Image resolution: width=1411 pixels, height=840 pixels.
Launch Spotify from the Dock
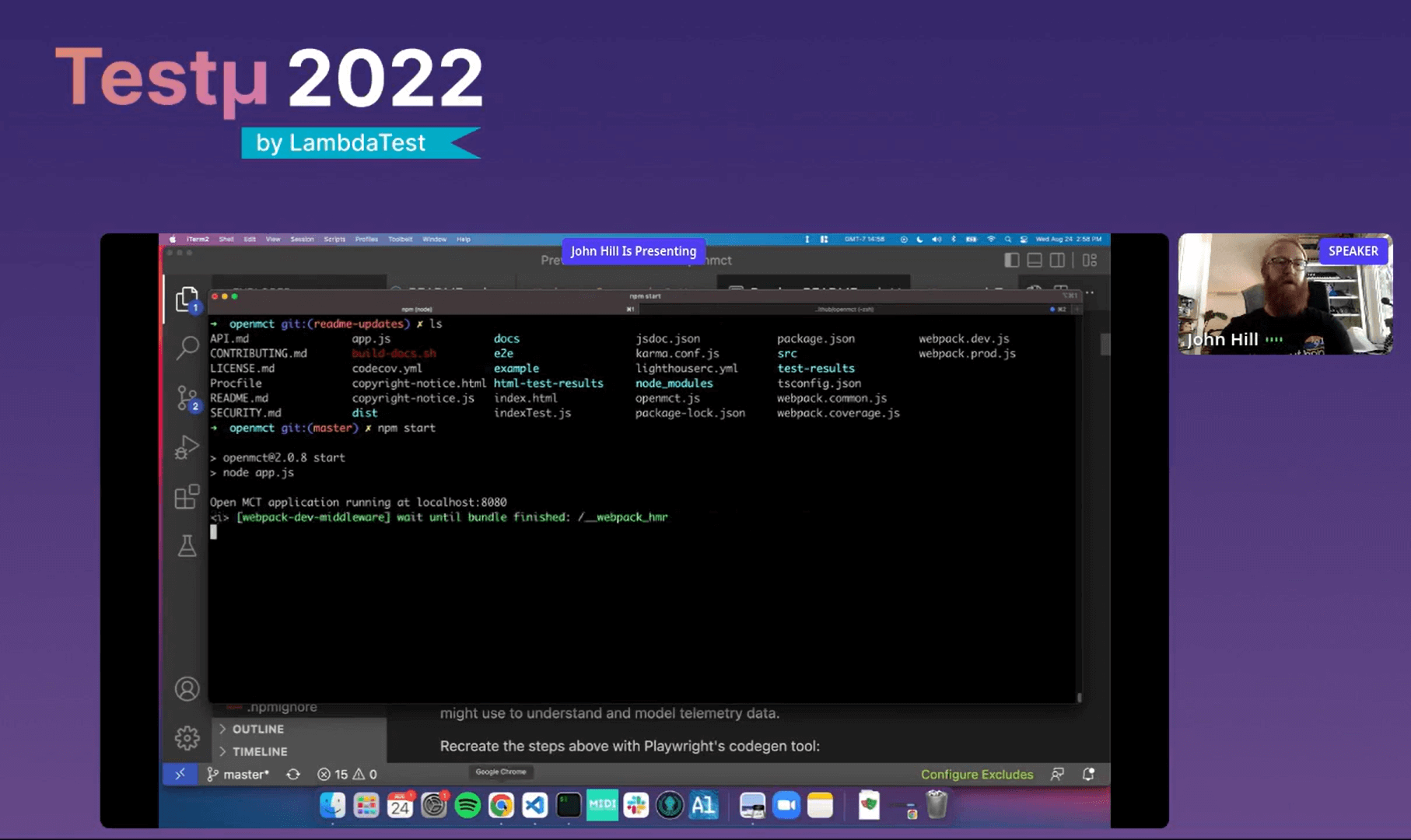[x=467, y=806]
